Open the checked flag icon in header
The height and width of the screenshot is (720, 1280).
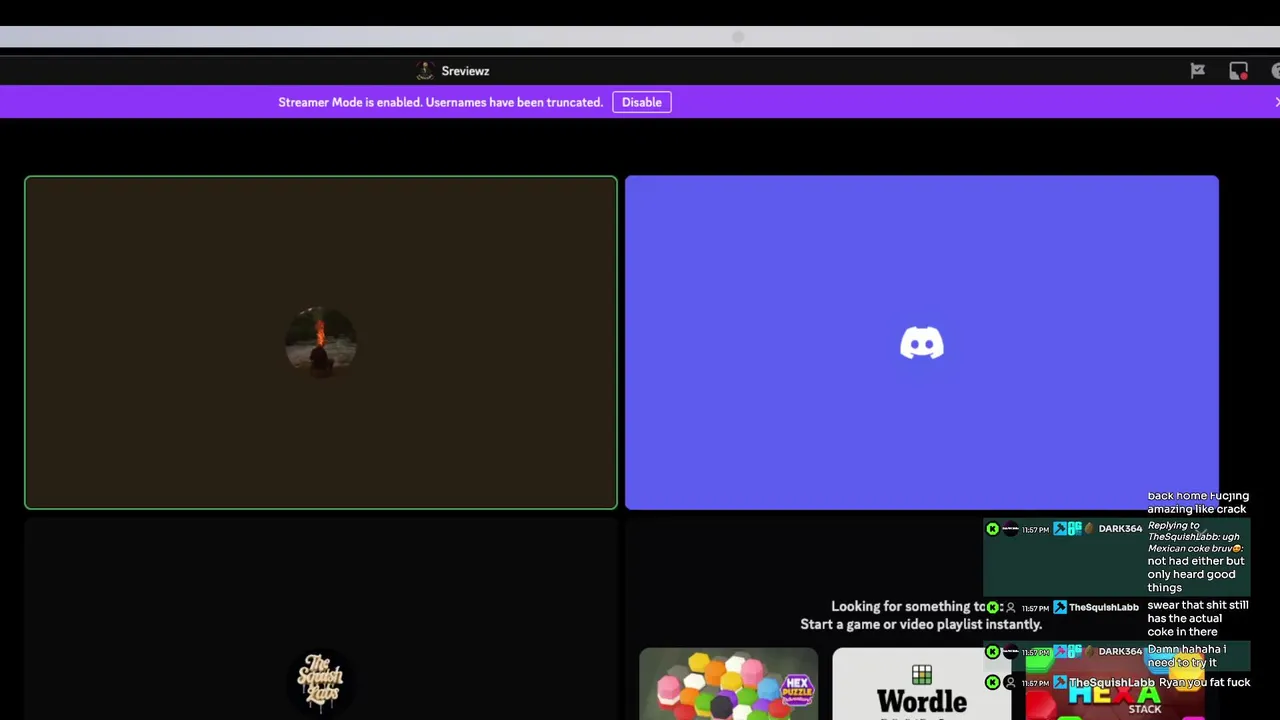click(1197, 71)
